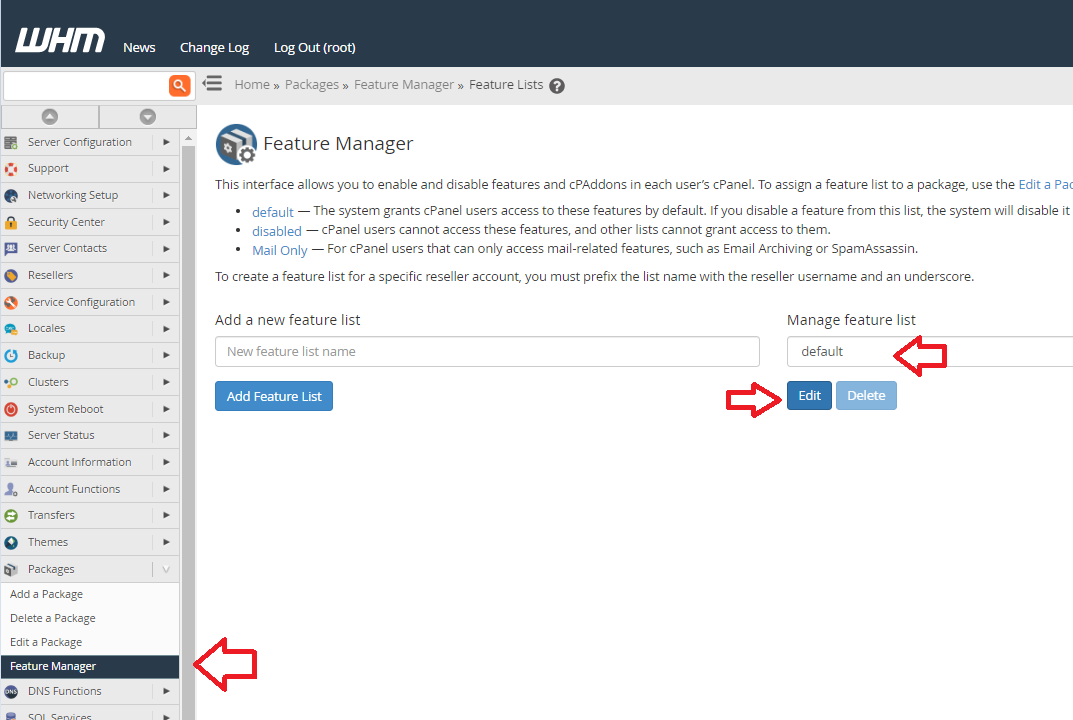Click the sidebar scroll up arrow
This screenshot has height=720, width=1073.
click(188, 138)
